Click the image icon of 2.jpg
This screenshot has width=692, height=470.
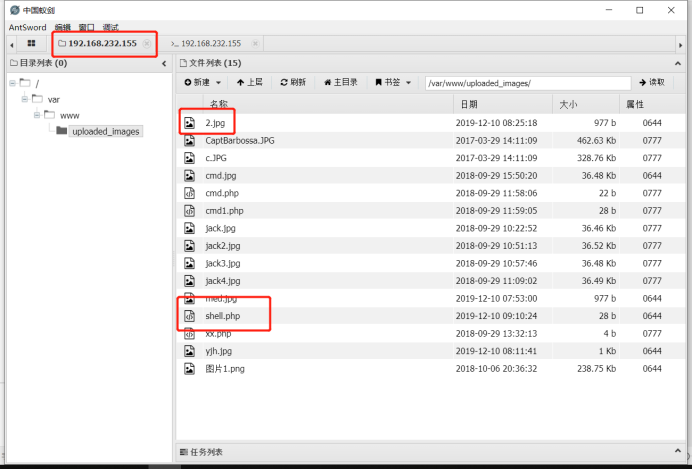point(189,123)
